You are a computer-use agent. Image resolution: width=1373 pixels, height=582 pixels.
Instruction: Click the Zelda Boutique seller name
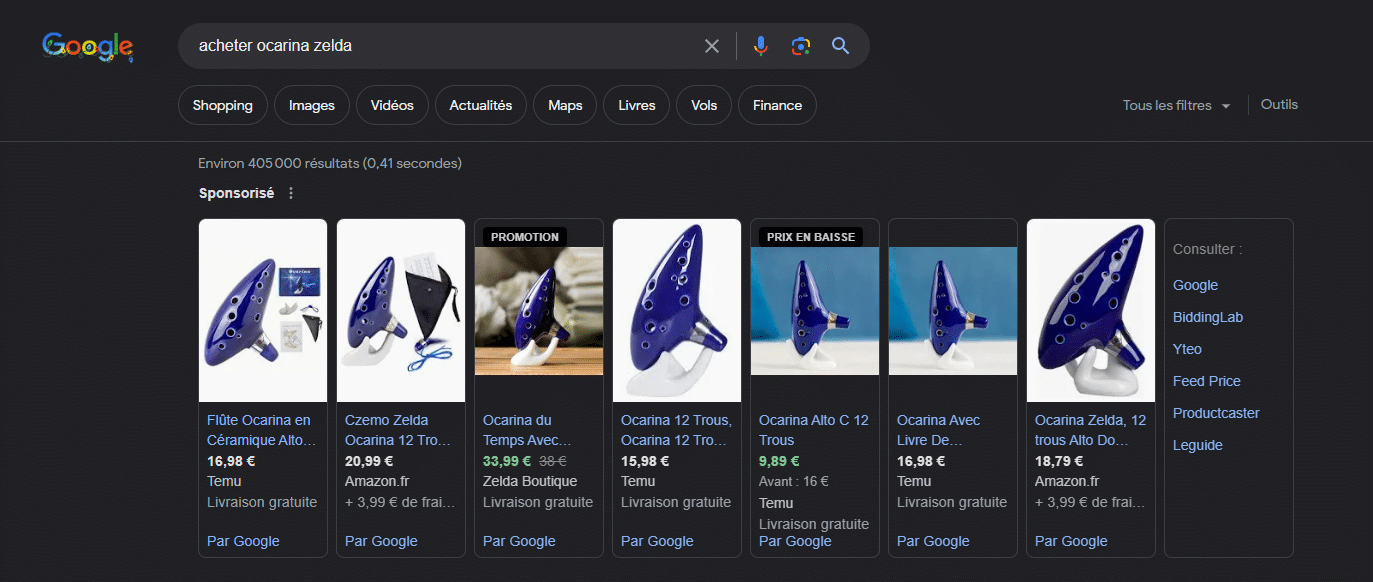(530, 481)
